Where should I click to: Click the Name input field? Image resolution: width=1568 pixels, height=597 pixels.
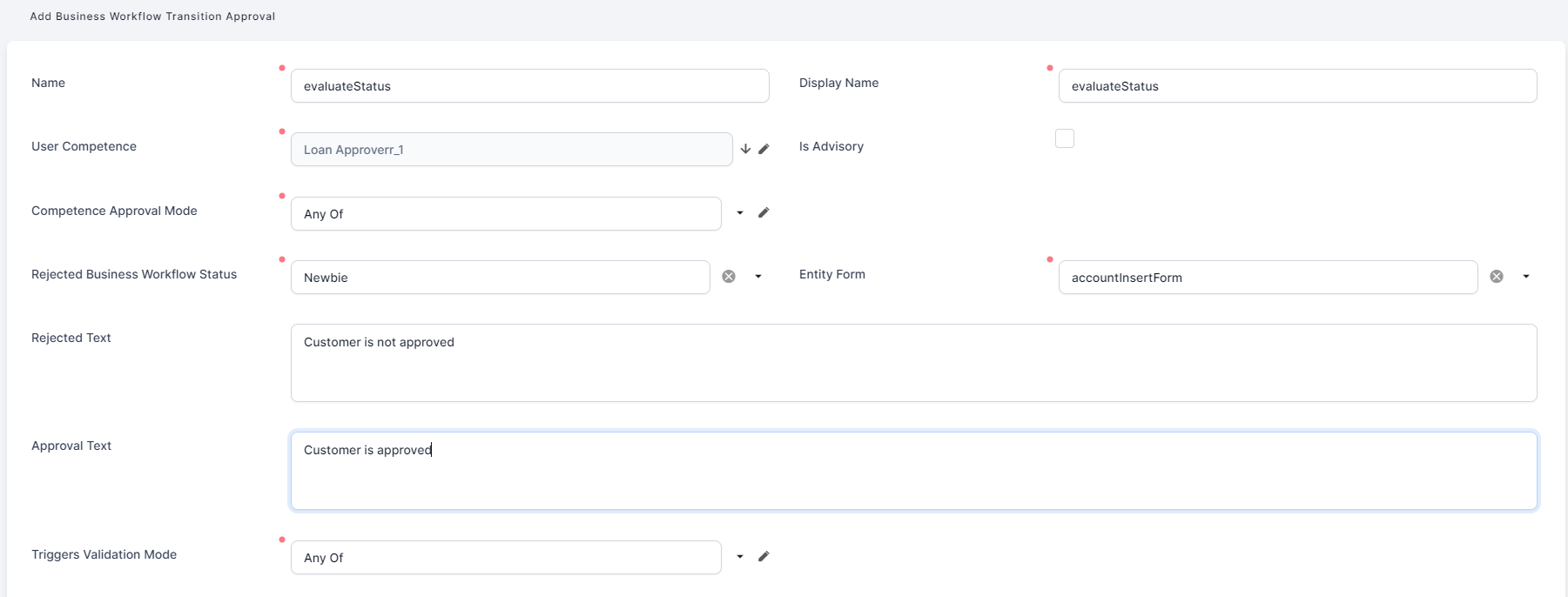529,86
